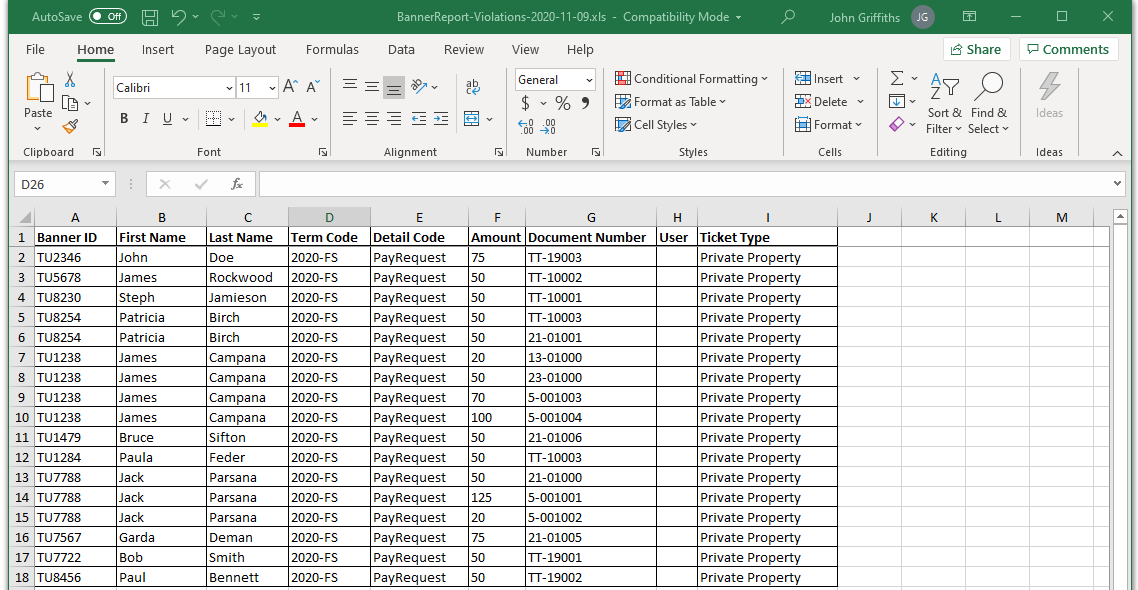Image resolution: width=1138 pixels, height=590 pixels.
Task: Increase font size with the larger A icon
Action: pyautogui.click(x=290, y=87)
